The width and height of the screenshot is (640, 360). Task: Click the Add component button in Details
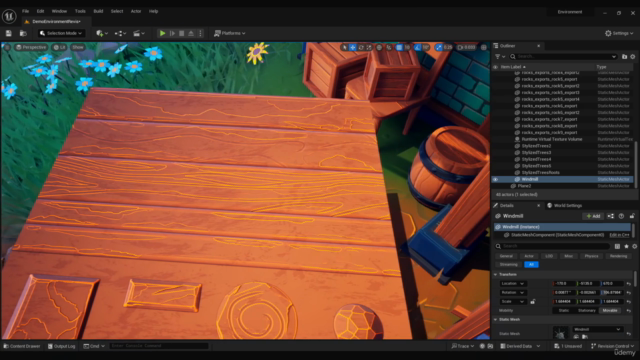click(x=593, y=216)
